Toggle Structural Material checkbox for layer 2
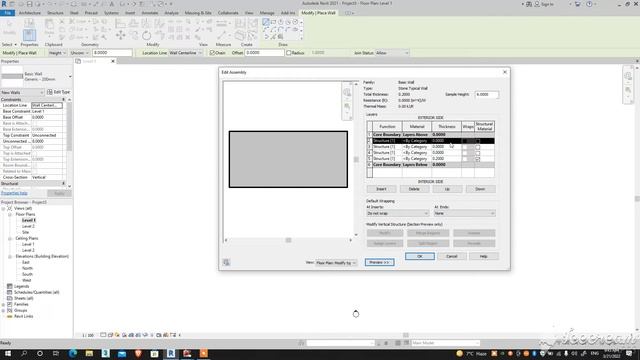The image size is (640, 360). (478, 141)
